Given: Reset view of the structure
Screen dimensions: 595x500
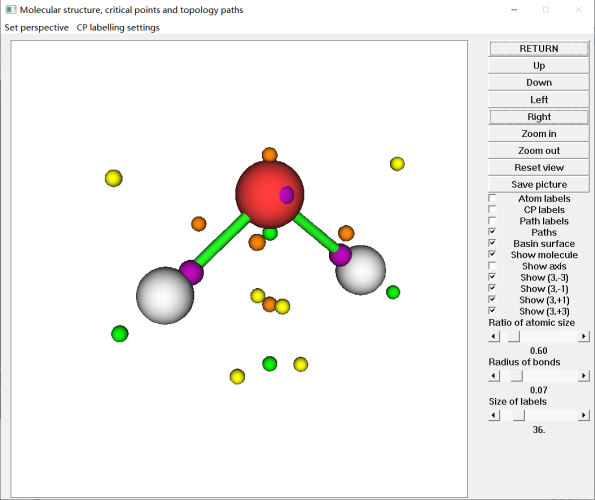Looking at the screenshot, I should [x=538, y=167].
